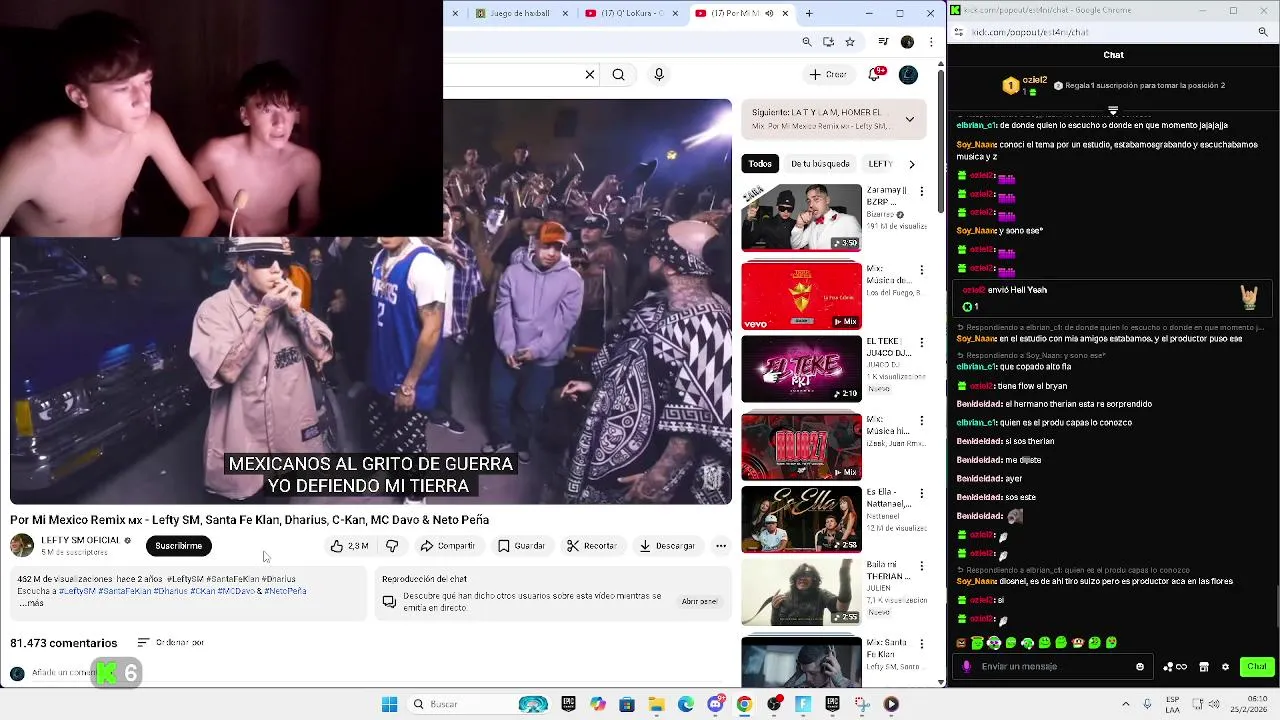This screenshot has height=720, width=1280.
Task: Open the Kick shop storefront icon
Action: tap(1204, 667)
